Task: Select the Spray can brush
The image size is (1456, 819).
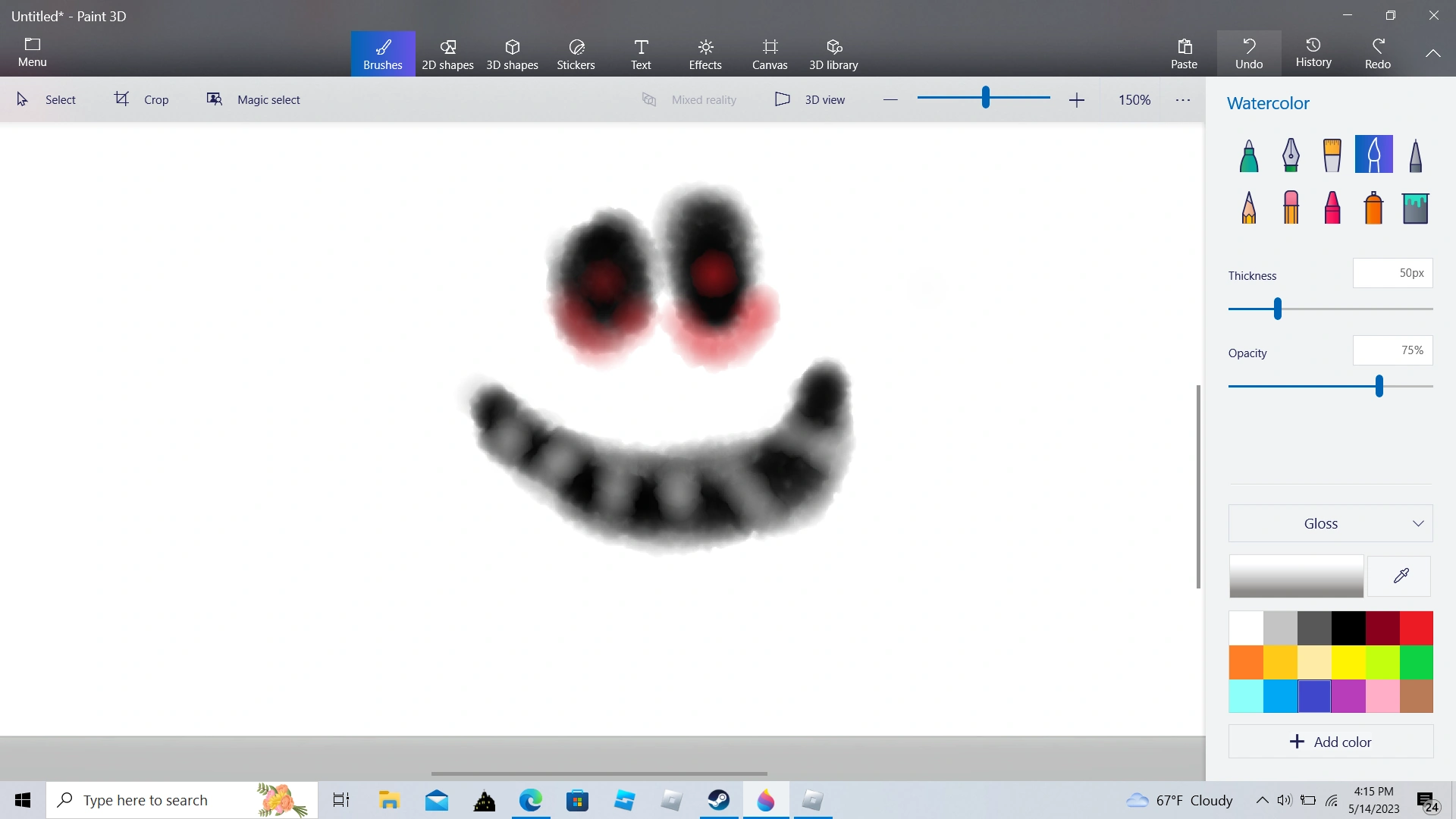Action: [x=1373, y=207]
